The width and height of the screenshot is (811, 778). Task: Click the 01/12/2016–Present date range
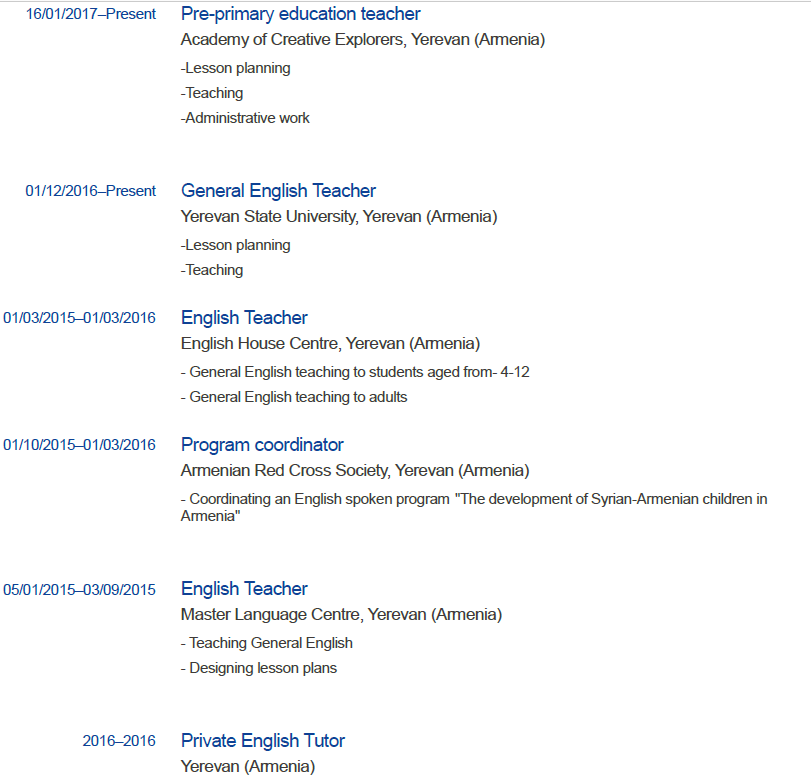click(x=91, y=191)
